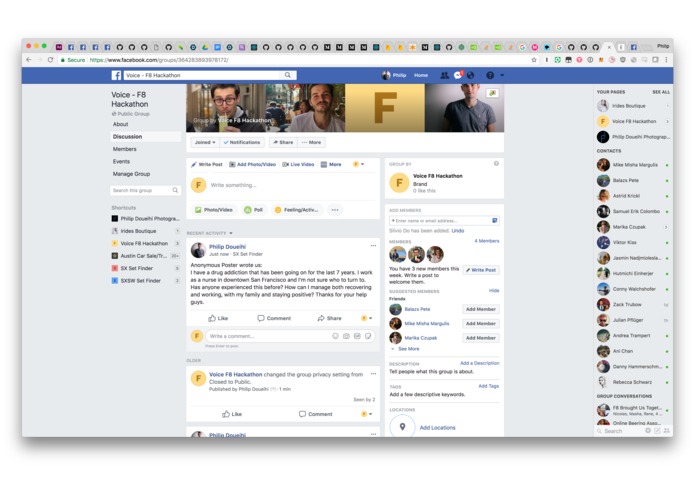Change liking identity dropdown on Philip's post
This screenshot has height=494, width=695.
(x=367, y=318)
